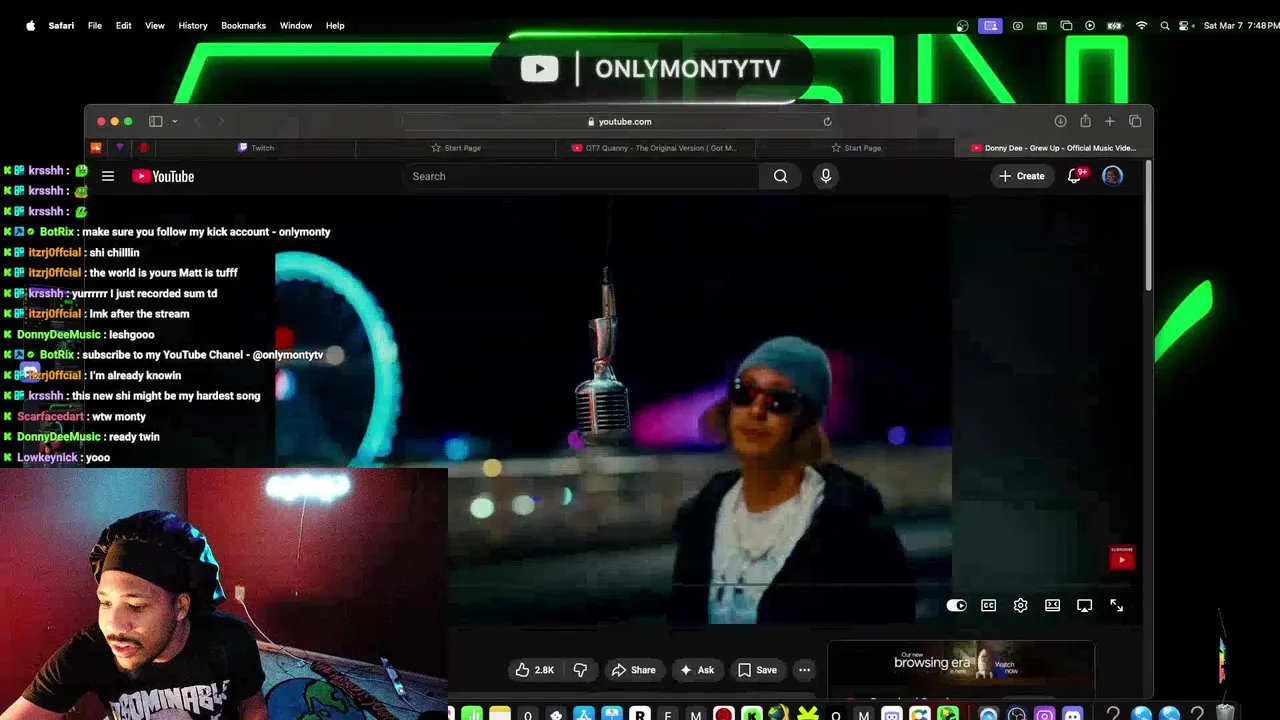Switch to the first Start Page tab

pos(456,147)
